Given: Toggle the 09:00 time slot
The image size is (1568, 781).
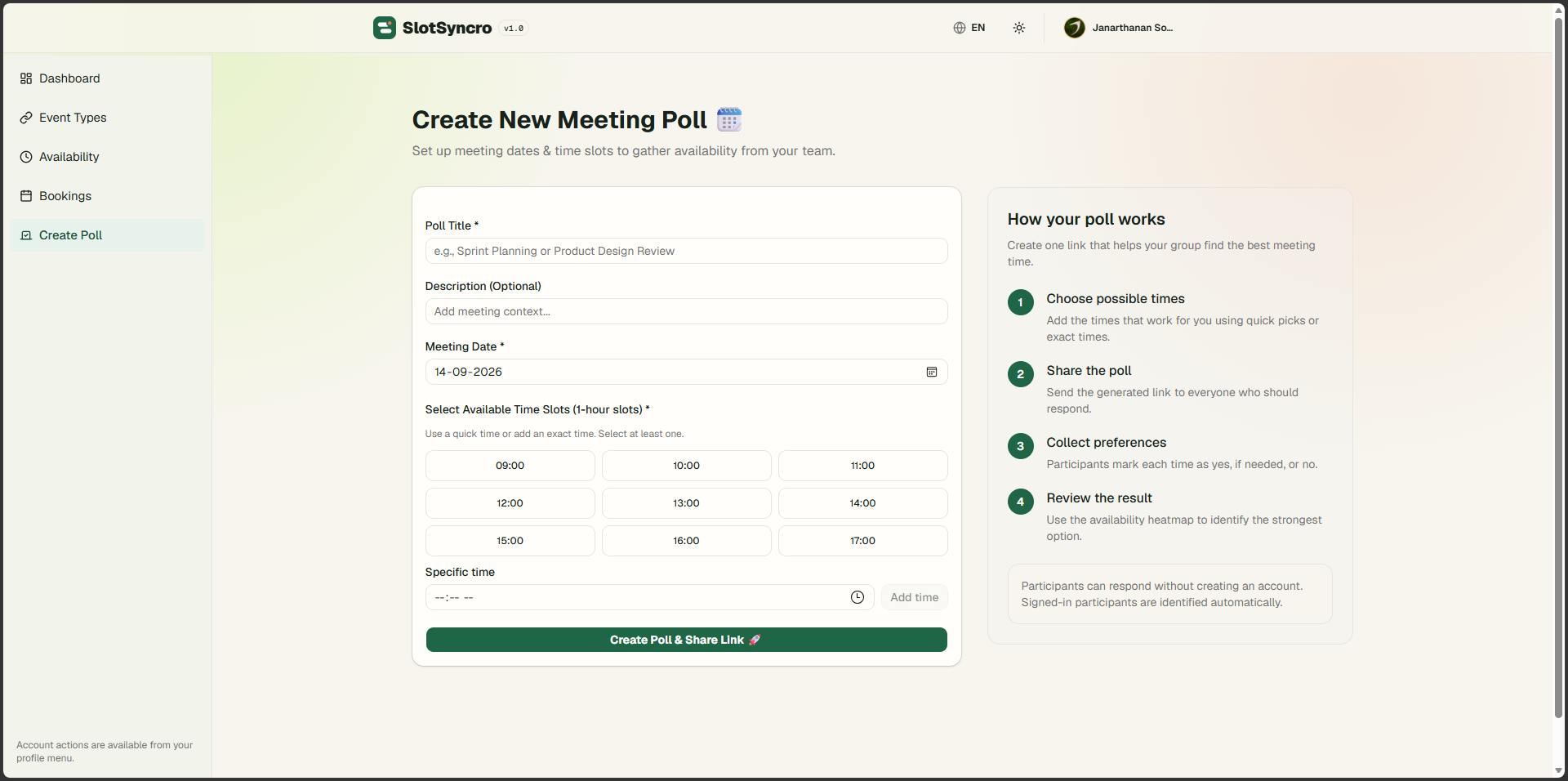Looking at the screenshot, I should point(510,466).
